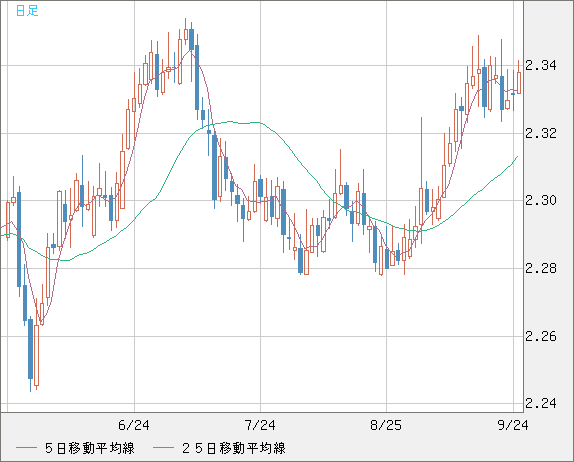574x462 pixels.
Task: Click the purple 5-day average legend line
Action: point(26,448)
